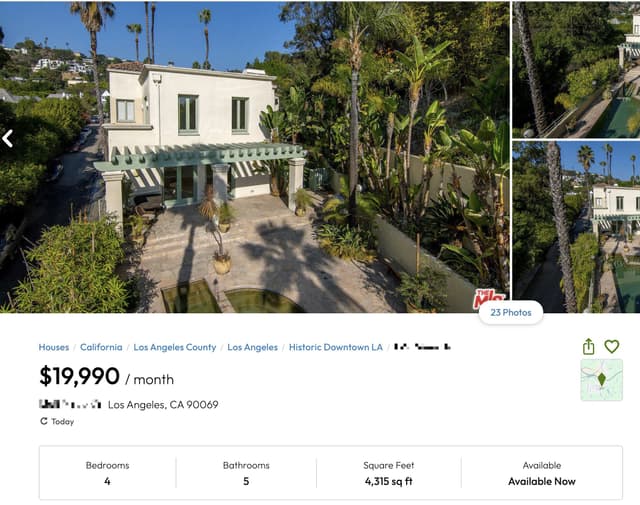
Task: Click the Los Angeles, CA 90069 address
Action: [163, 405]
